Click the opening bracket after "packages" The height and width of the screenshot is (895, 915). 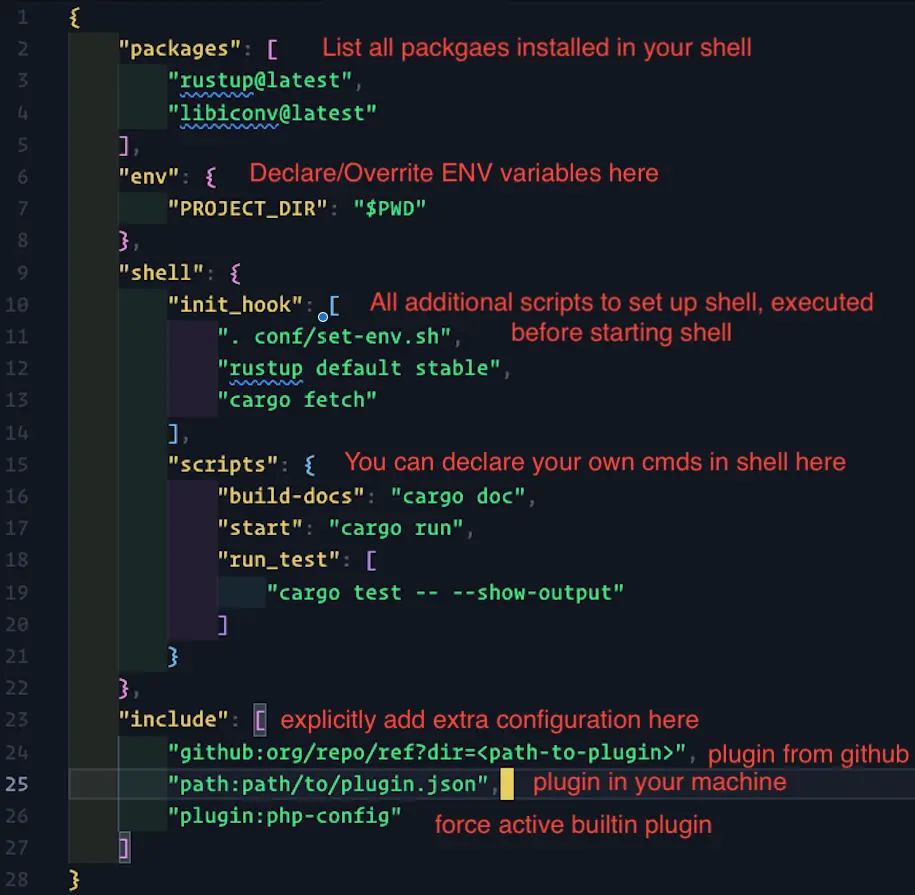pos(272,50)
